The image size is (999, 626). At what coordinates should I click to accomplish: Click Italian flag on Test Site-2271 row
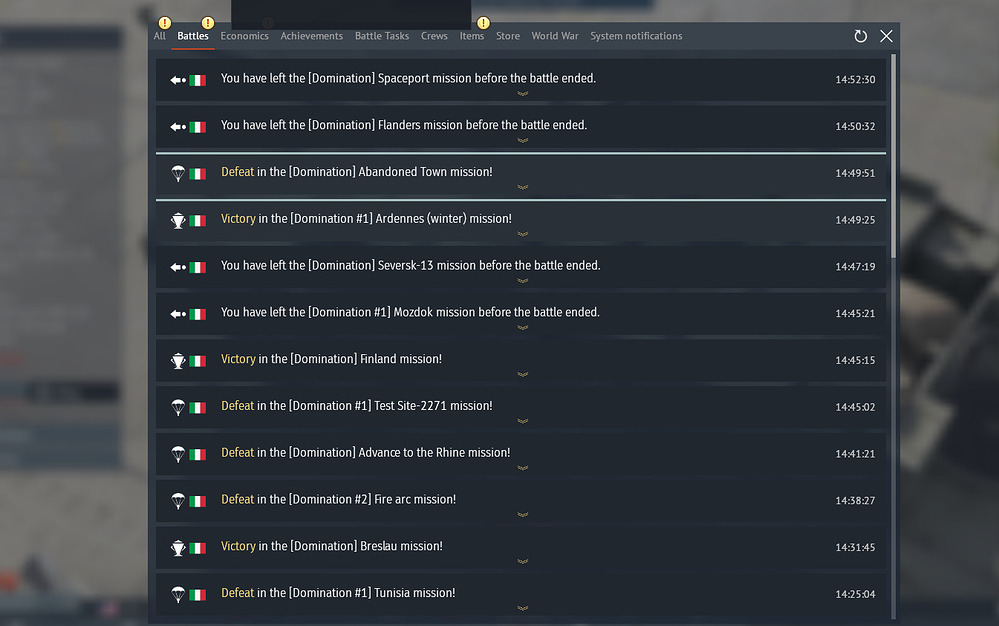(198, 408)
